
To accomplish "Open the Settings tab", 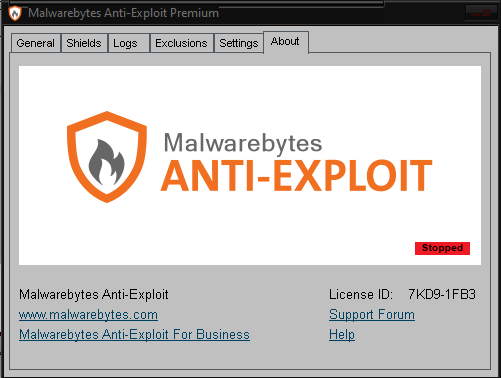I will 239,43.
